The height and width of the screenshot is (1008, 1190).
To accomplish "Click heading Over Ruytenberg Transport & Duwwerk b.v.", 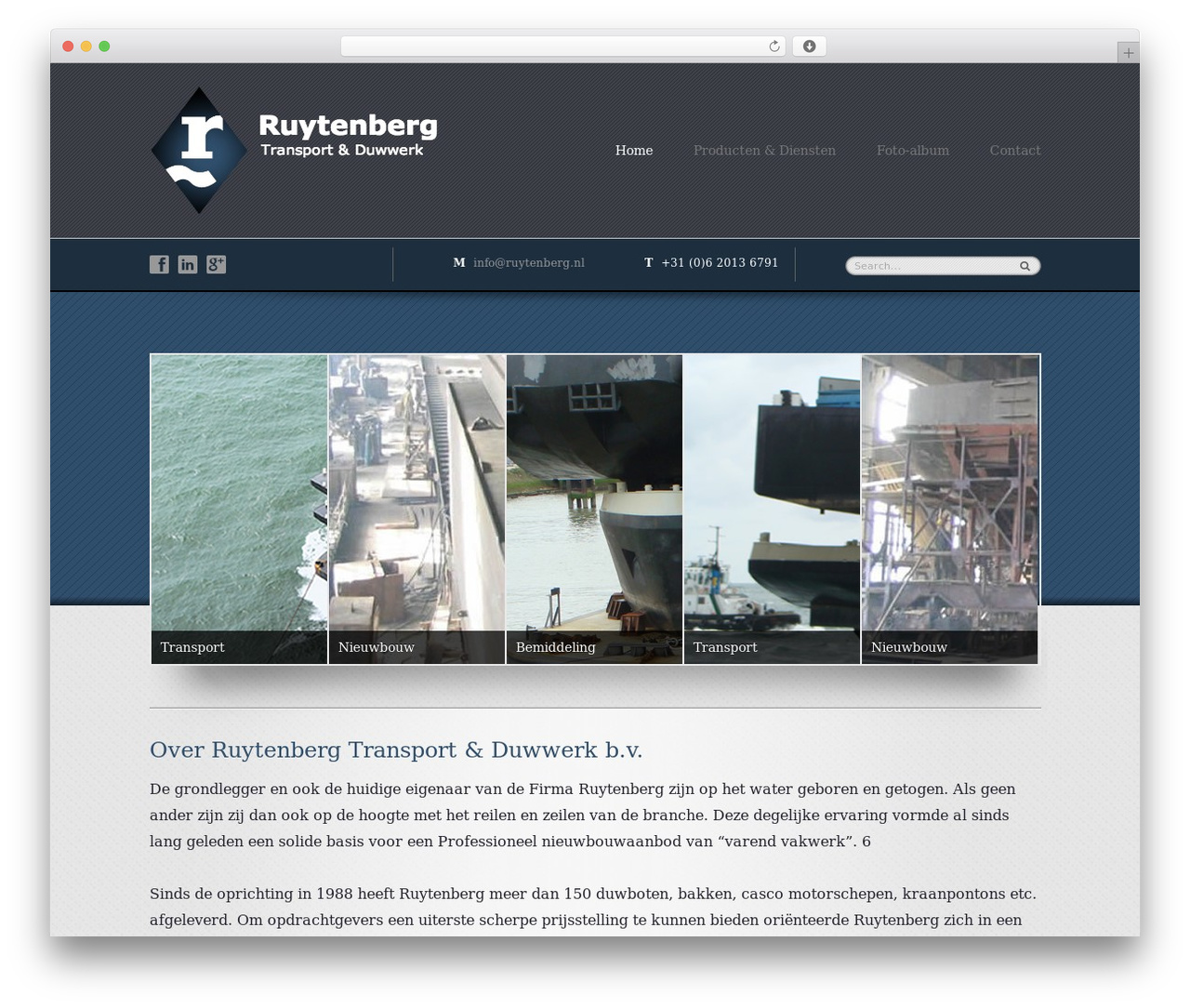I will click(x=396, y=749).
